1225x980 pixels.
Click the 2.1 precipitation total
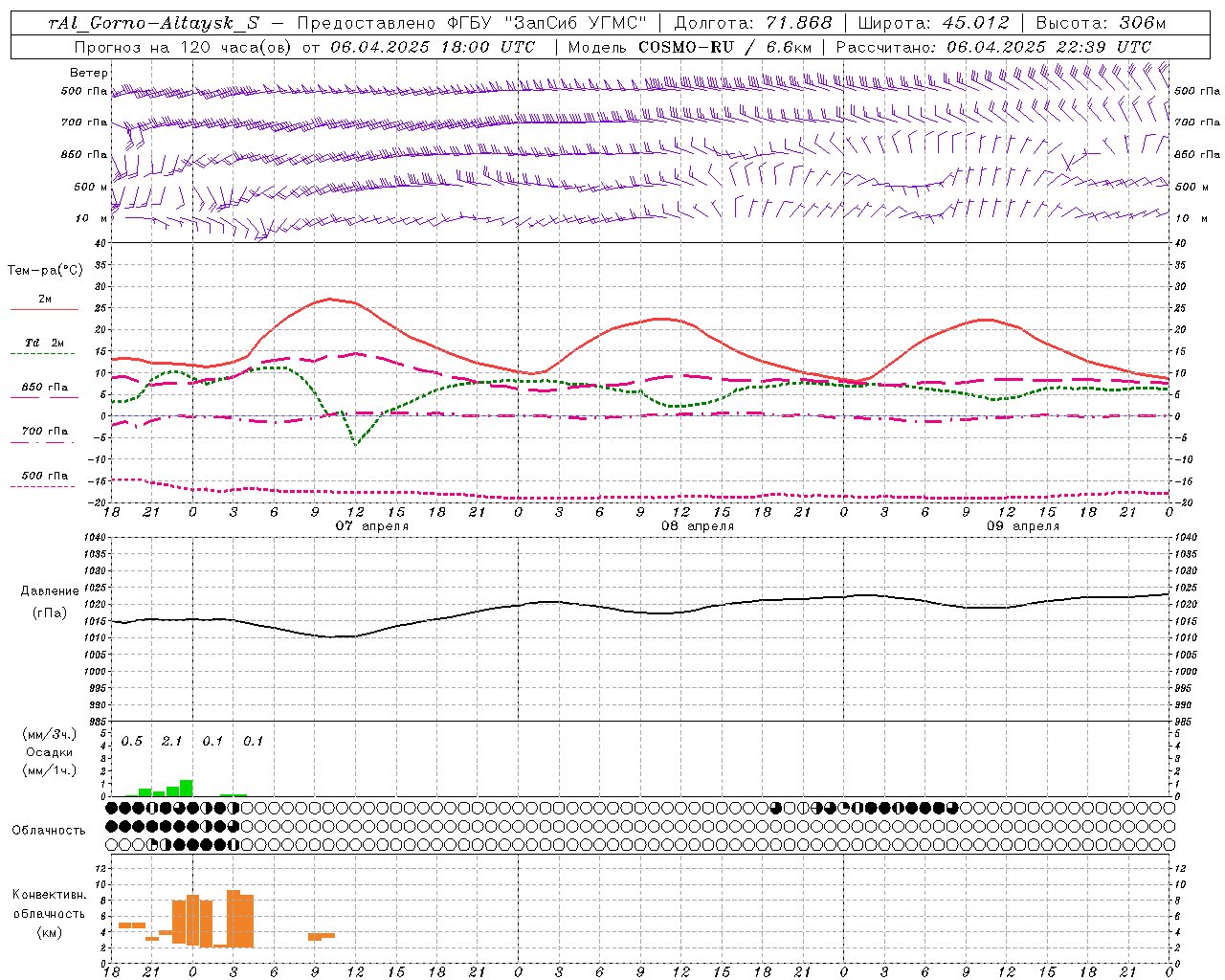coord(172,741)
